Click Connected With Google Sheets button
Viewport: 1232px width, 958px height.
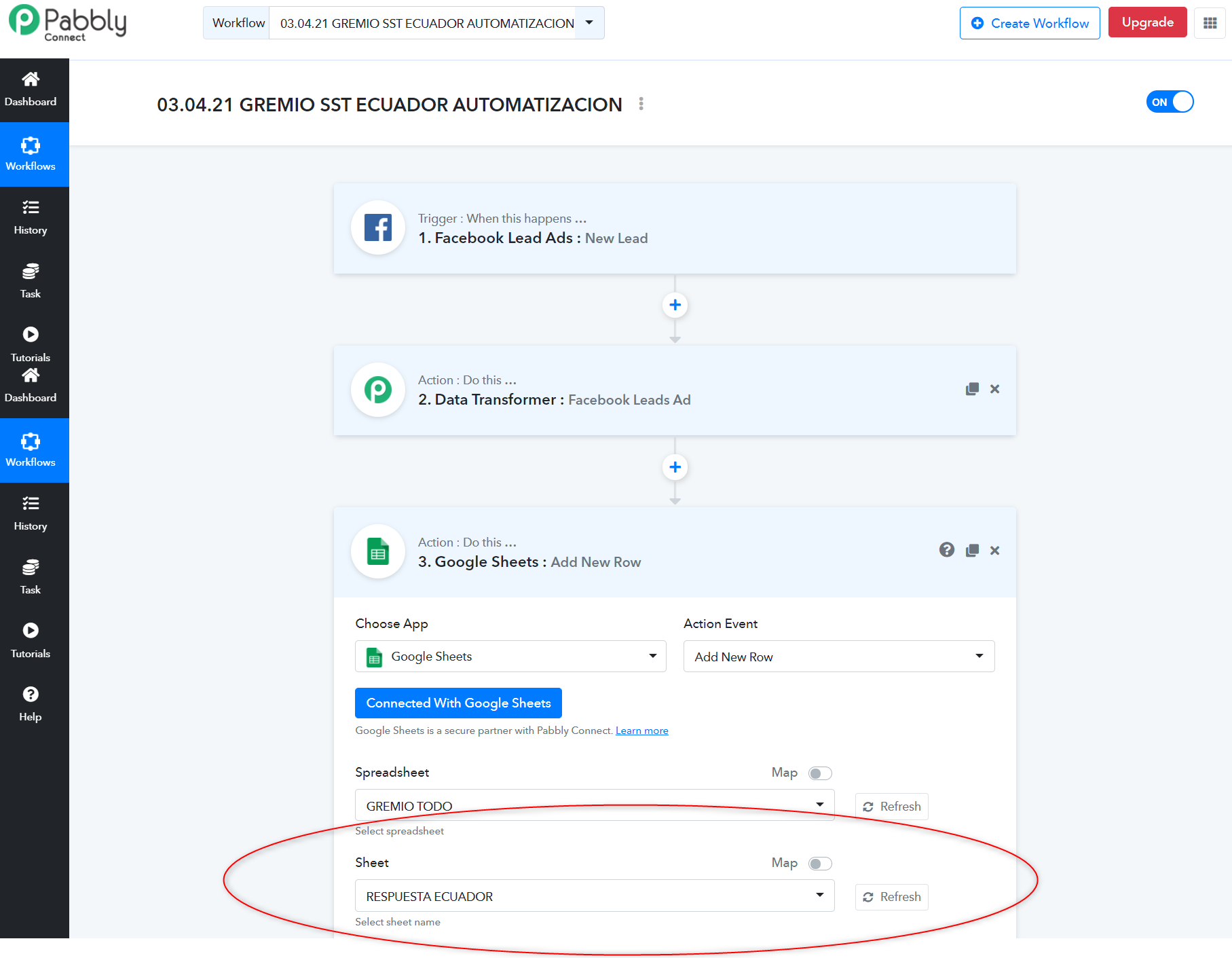click(458, 703)
